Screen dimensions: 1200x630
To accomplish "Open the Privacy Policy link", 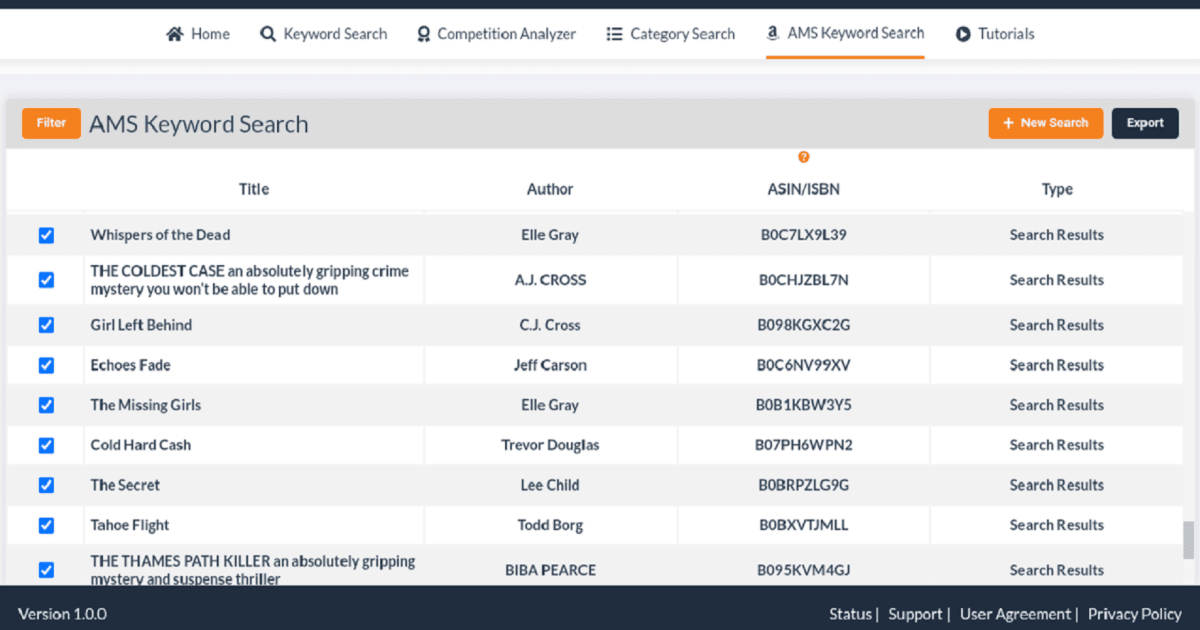I will tap(1135, 614).
